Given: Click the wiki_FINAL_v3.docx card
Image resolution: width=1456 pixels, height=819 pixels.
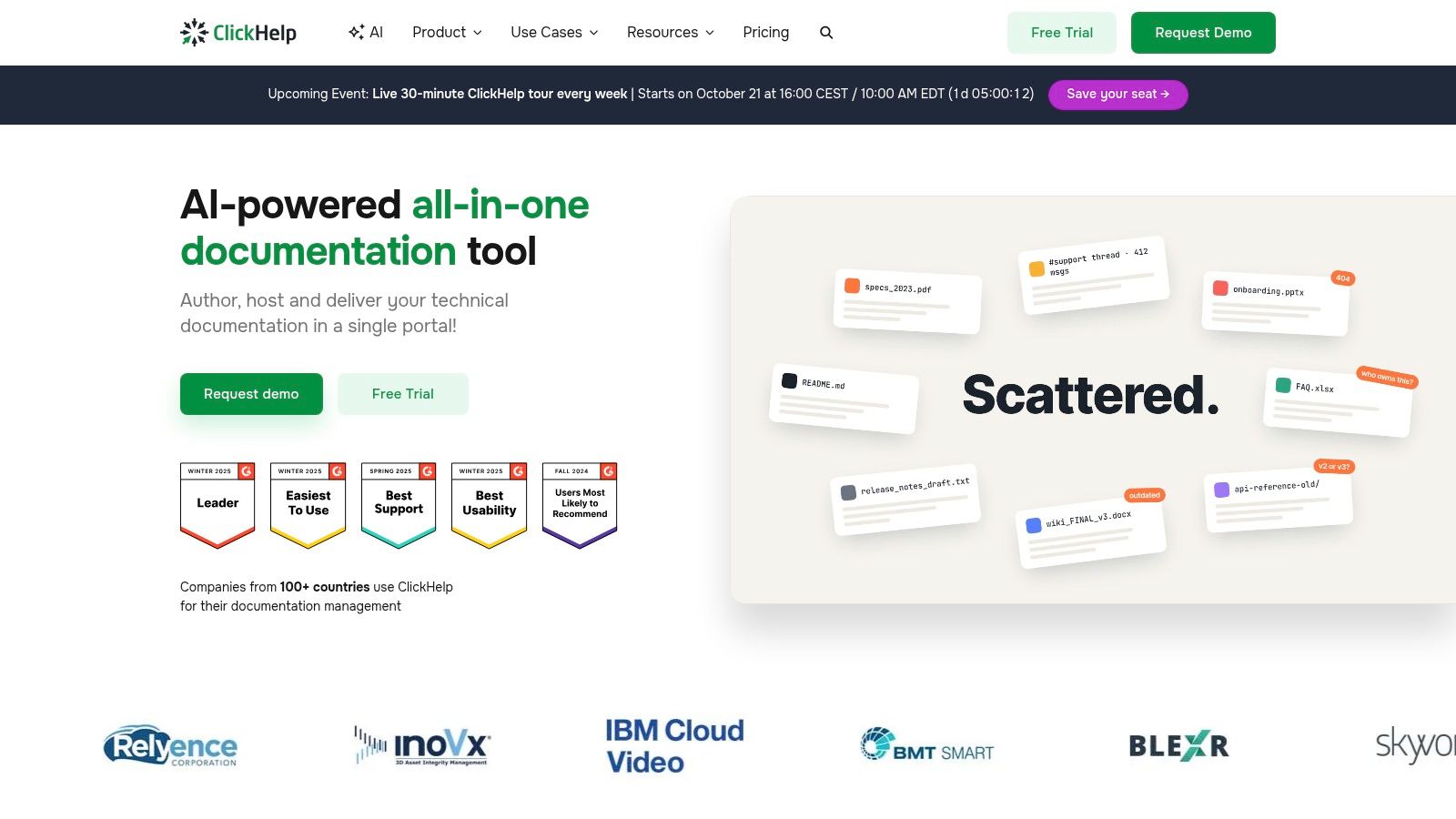Looking at the screenshot, I should pos(1091,531).
